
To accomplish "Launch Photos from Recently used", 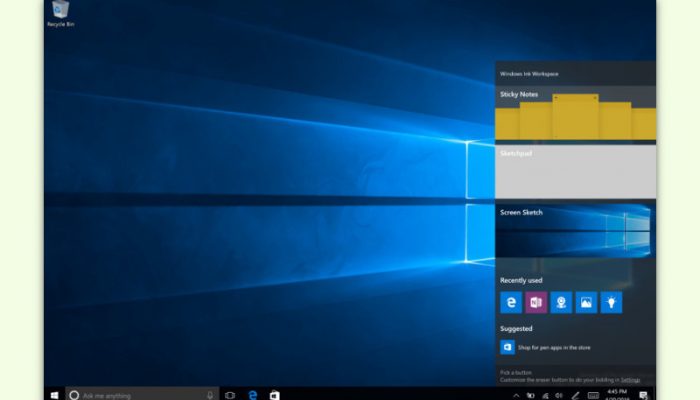I will tap(586, 303).
